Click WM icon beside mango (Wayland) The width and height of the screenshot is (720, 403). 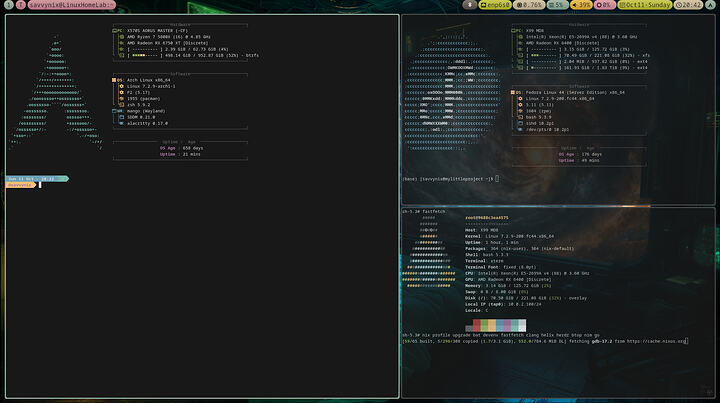click(115, 111)
